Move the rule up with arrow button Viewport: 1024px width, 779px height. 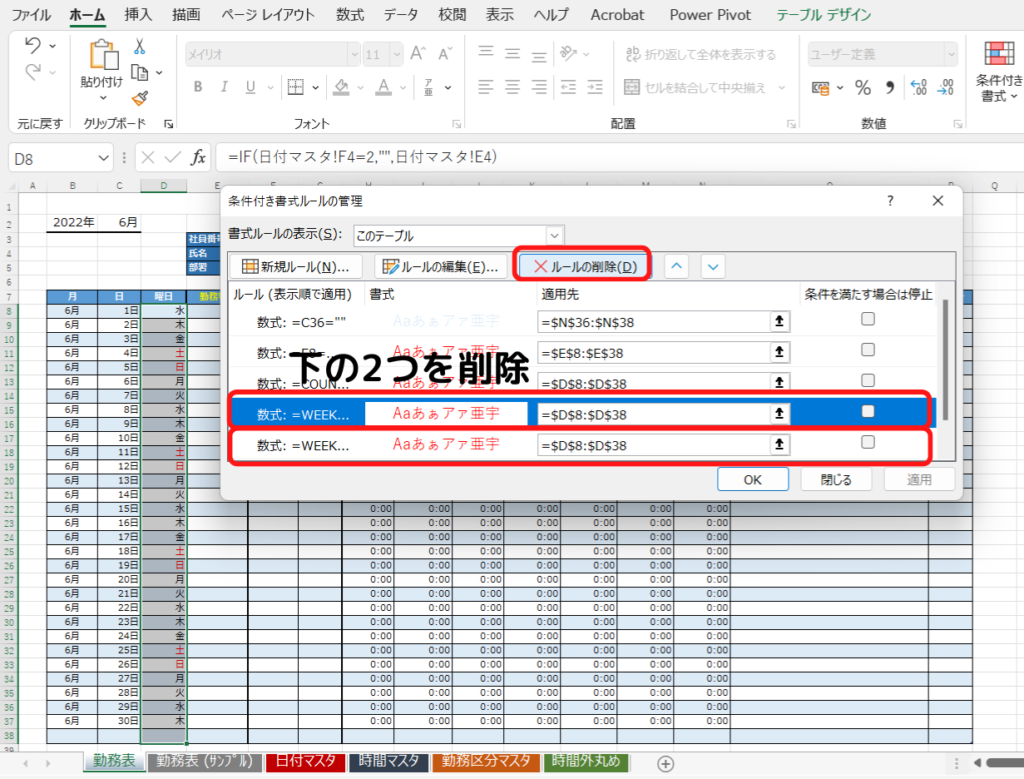(x=677, y=266)
